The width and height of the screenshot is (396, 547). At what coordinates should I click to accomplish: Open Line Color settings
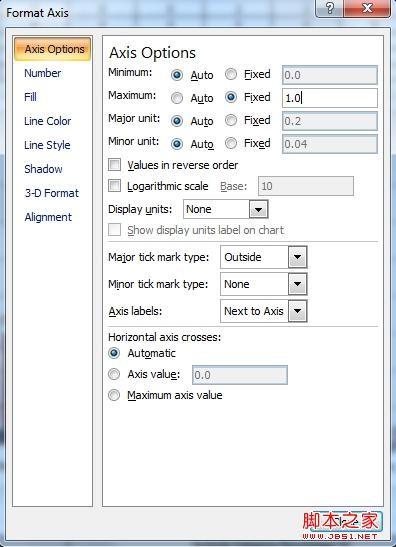pos(47,121)
